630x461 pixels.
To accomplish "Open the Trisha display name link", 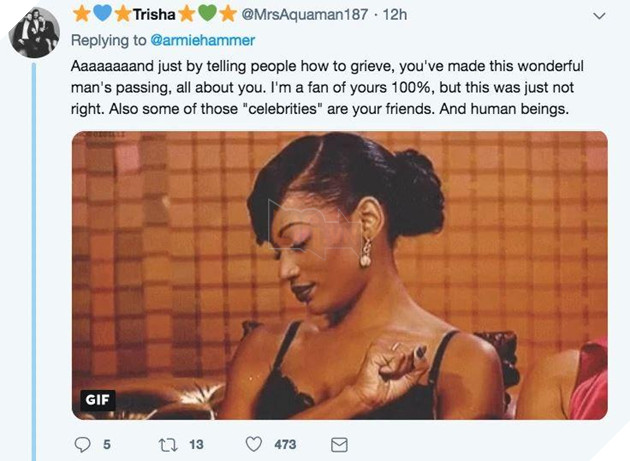I will pos(153,16).
